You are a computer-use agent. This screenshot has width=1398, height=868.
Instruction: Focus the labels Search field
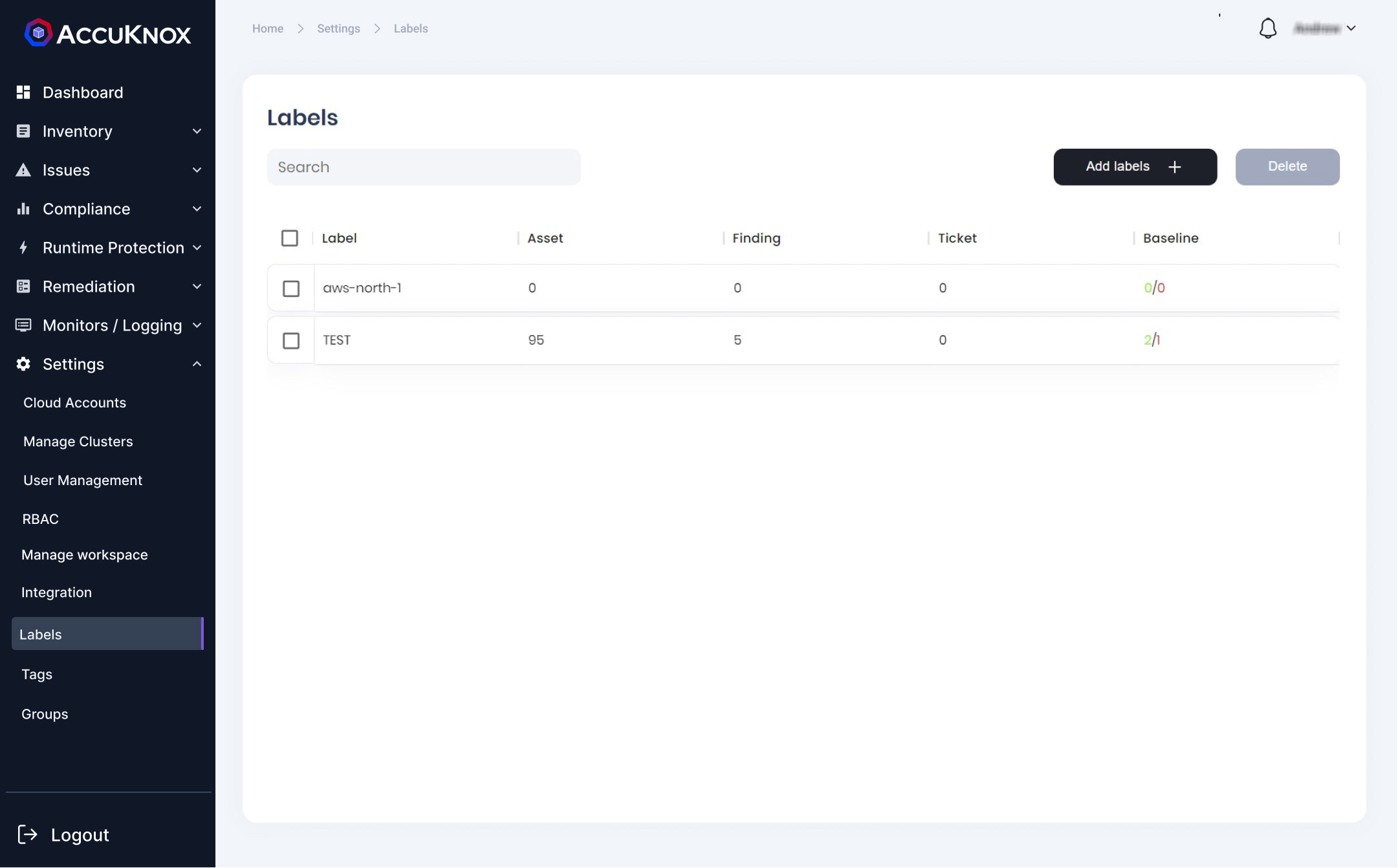pyautogui.click(x=424, y=167)
